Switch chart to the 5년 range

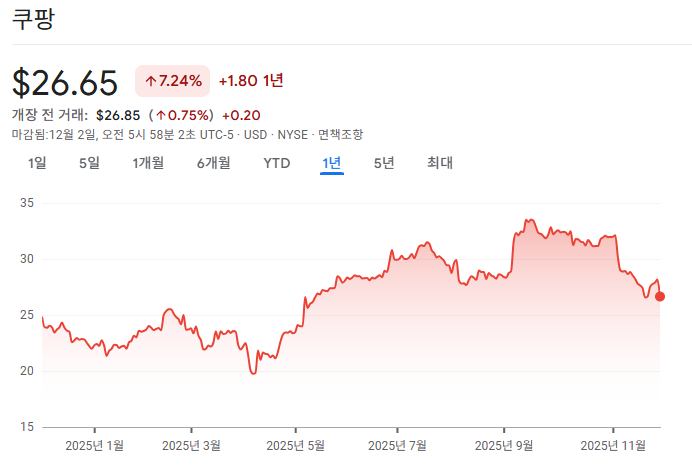tap(384, 163)
